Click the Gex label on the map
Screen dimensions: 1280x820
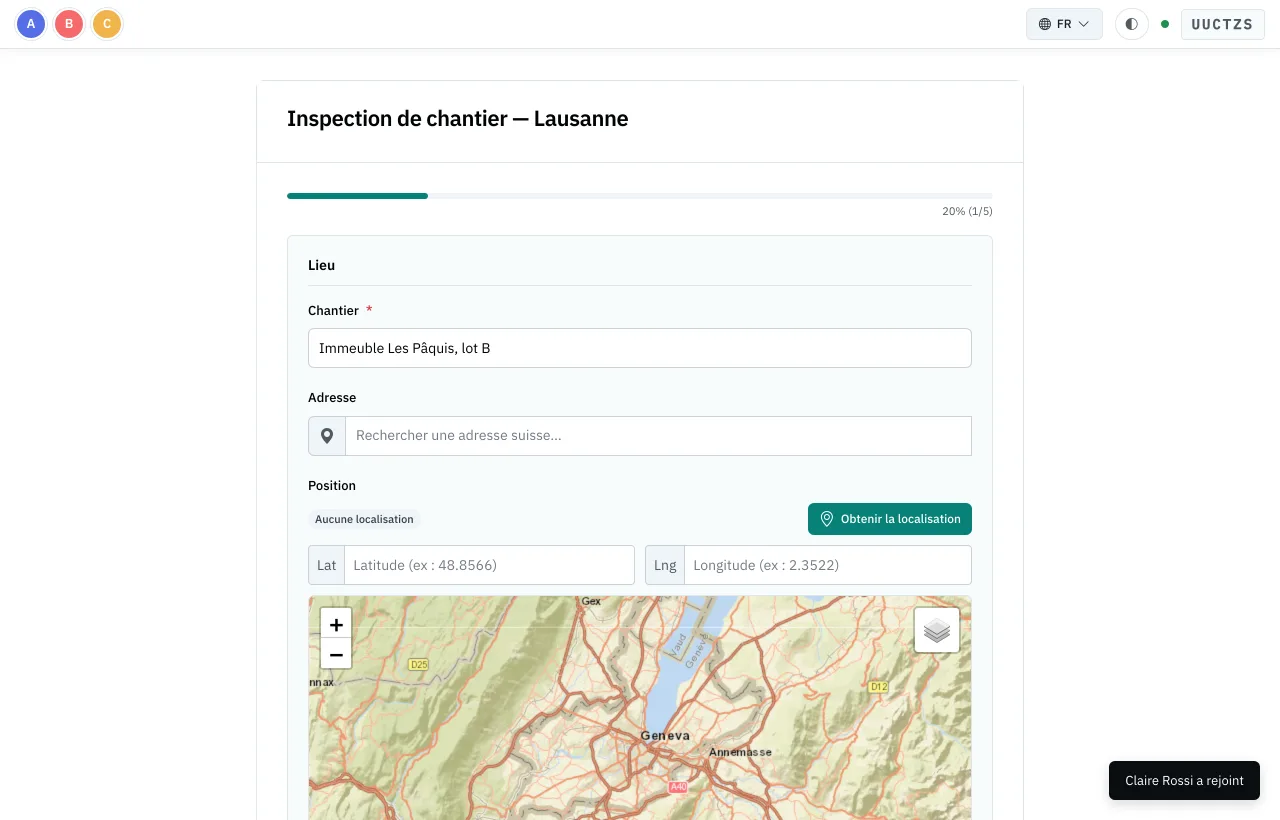(x=591, y=601)
